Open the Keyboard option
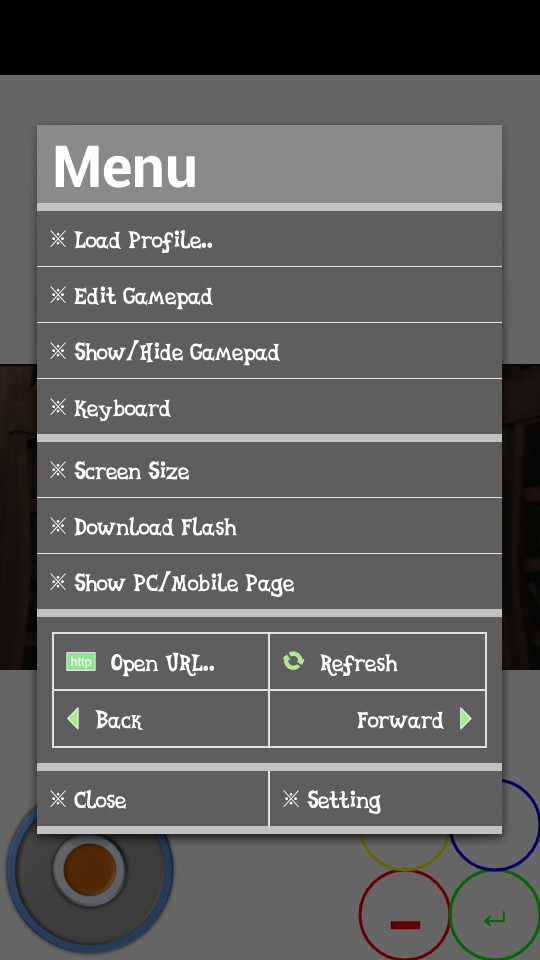The width and height of the screenshot is (540, 960). pos(269,407)
